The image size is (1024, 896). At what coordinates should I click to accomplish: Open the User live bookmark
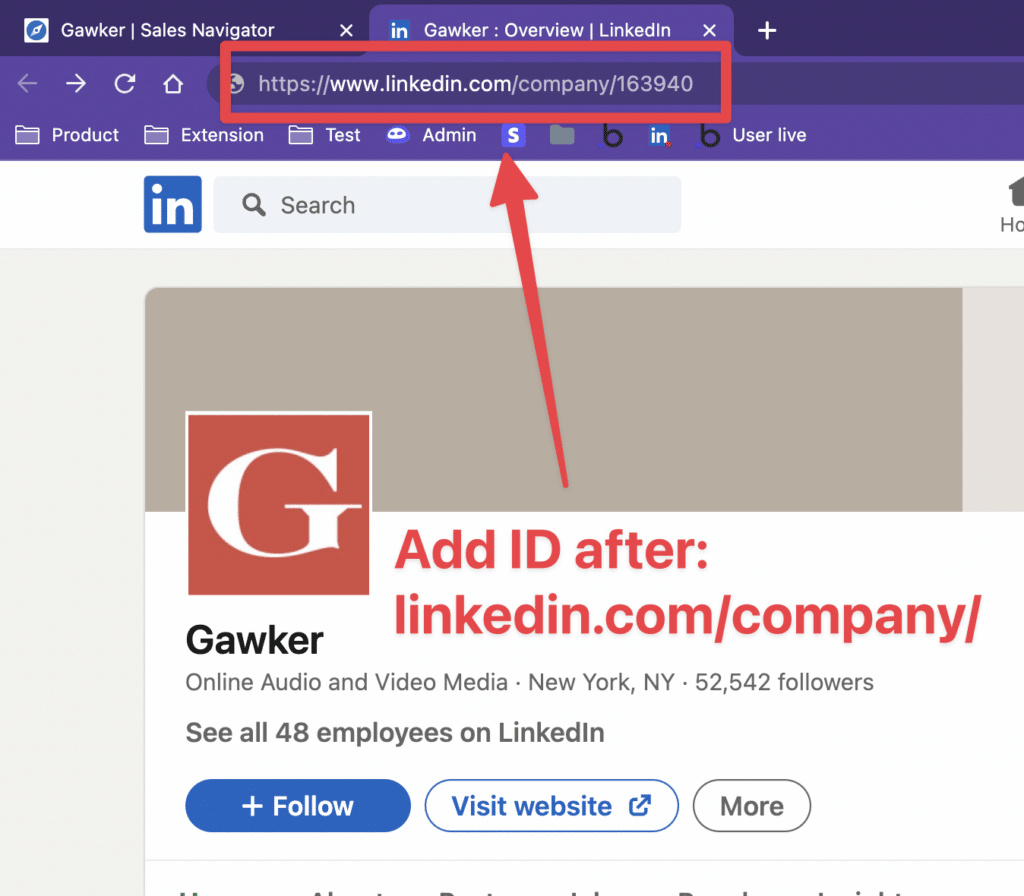[752, 135]
